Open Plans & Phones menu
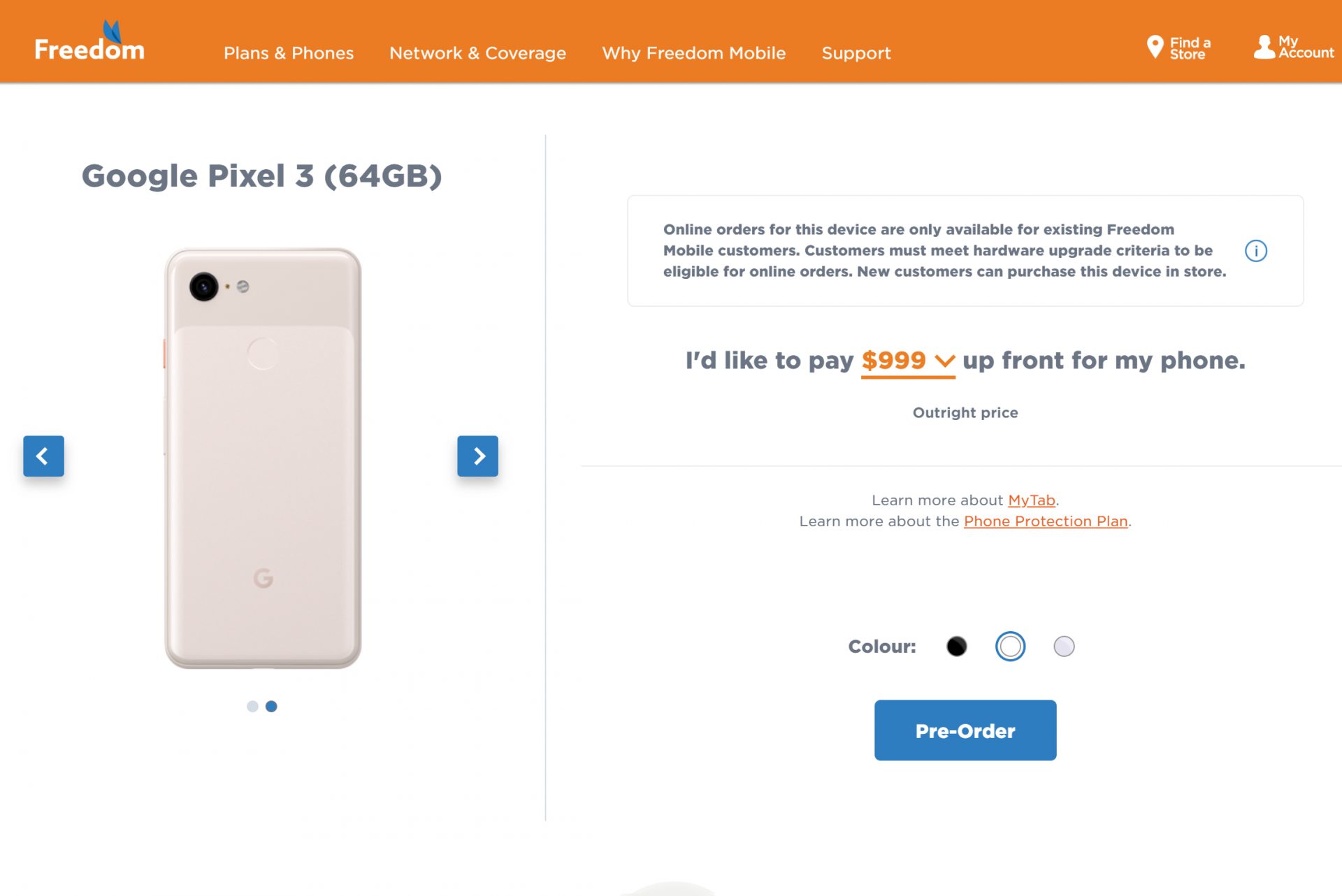The height and width of the screenshot is (896, 1342). point(289,53)
